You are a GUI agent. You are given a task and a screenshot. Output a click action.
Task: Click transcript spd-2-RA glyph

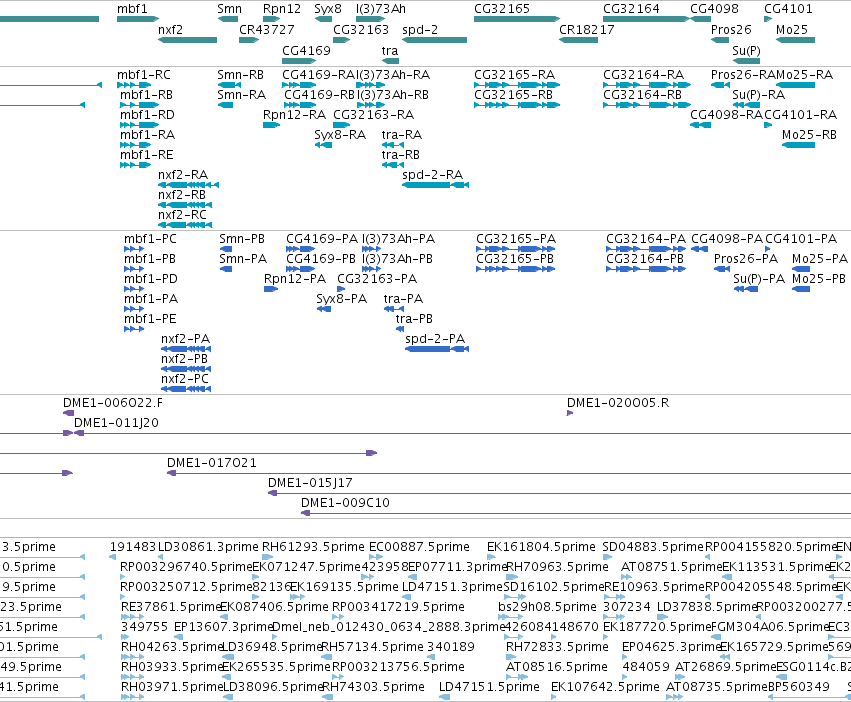[435, 185]
